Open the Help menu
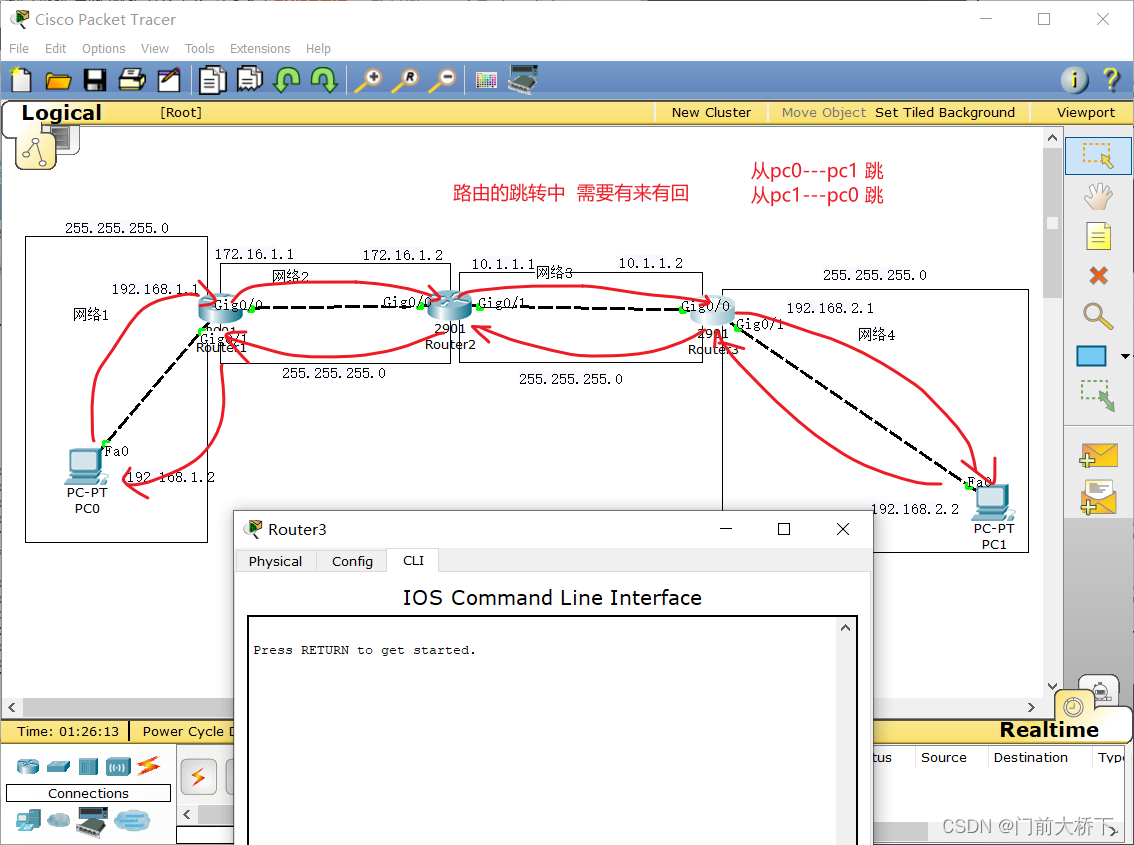The image size is (1134, 845). 318,48
